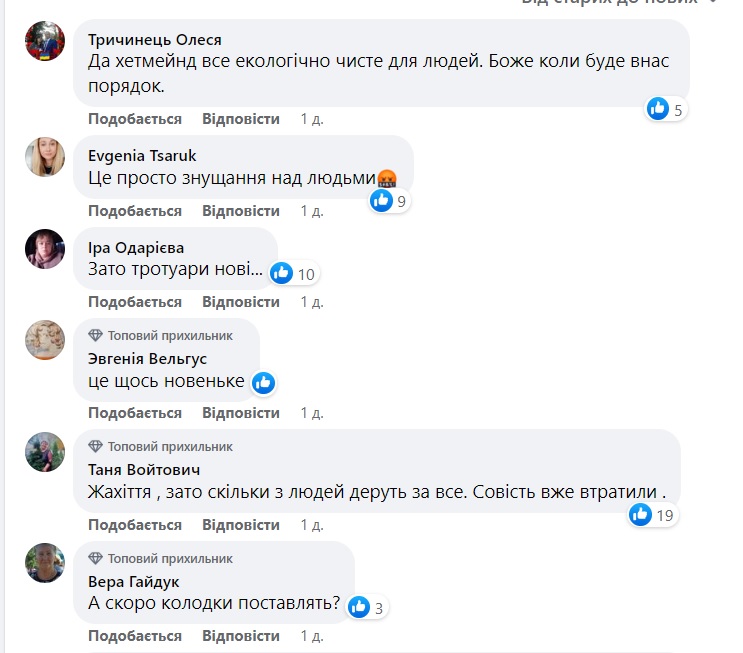
Task: Click top fan diamond badge above Таня Войтович
Action: click(x=96, y=446)
